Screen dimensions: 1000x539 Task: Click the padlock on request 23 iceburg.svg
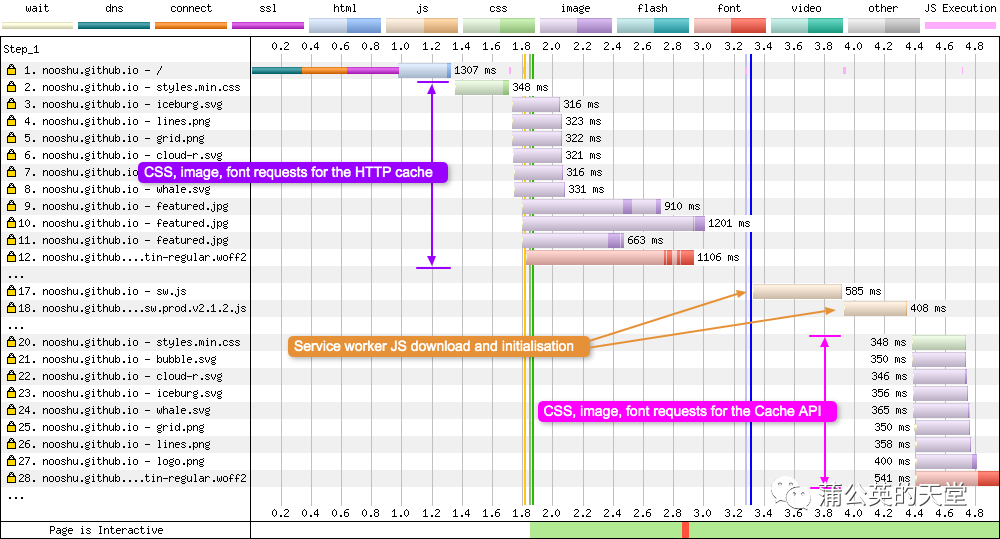11,393
